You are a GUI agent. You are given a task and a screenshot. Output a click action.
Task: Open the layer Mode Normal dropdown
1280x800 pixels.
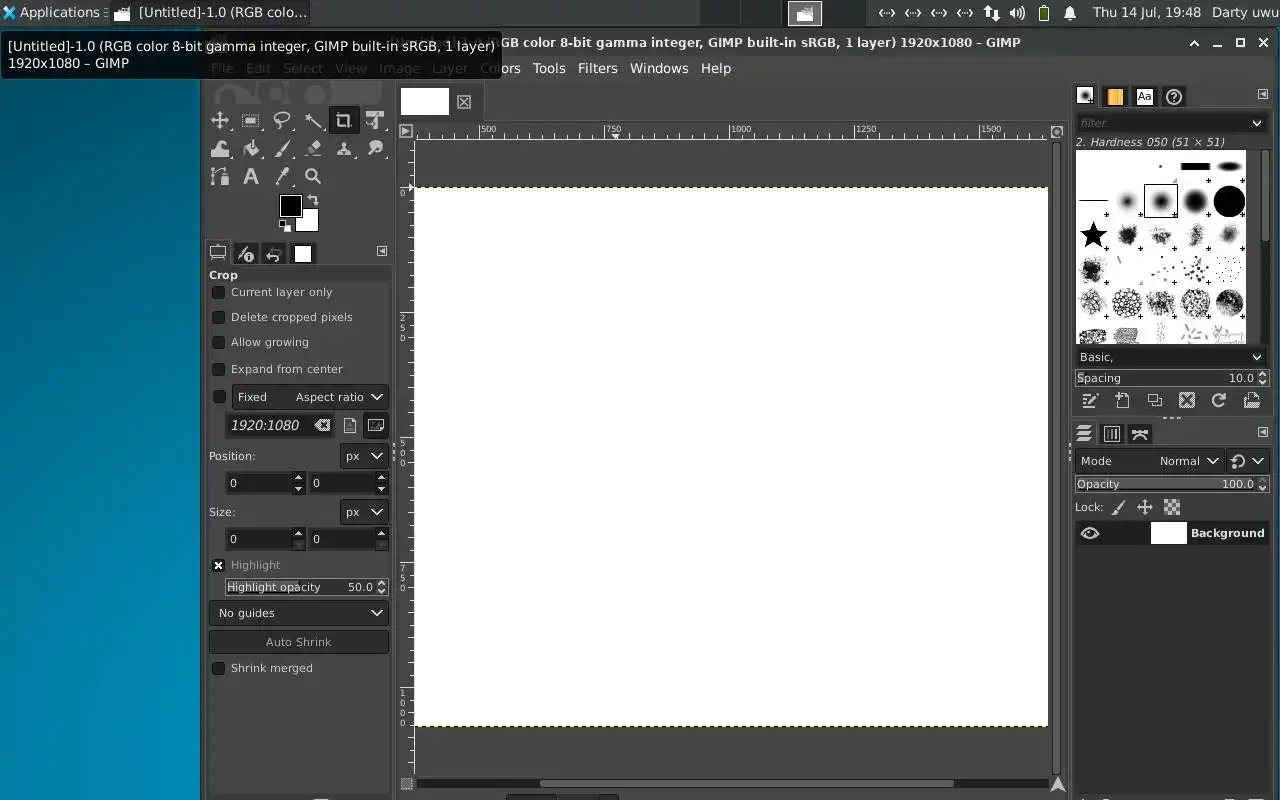click(1150, 461)
